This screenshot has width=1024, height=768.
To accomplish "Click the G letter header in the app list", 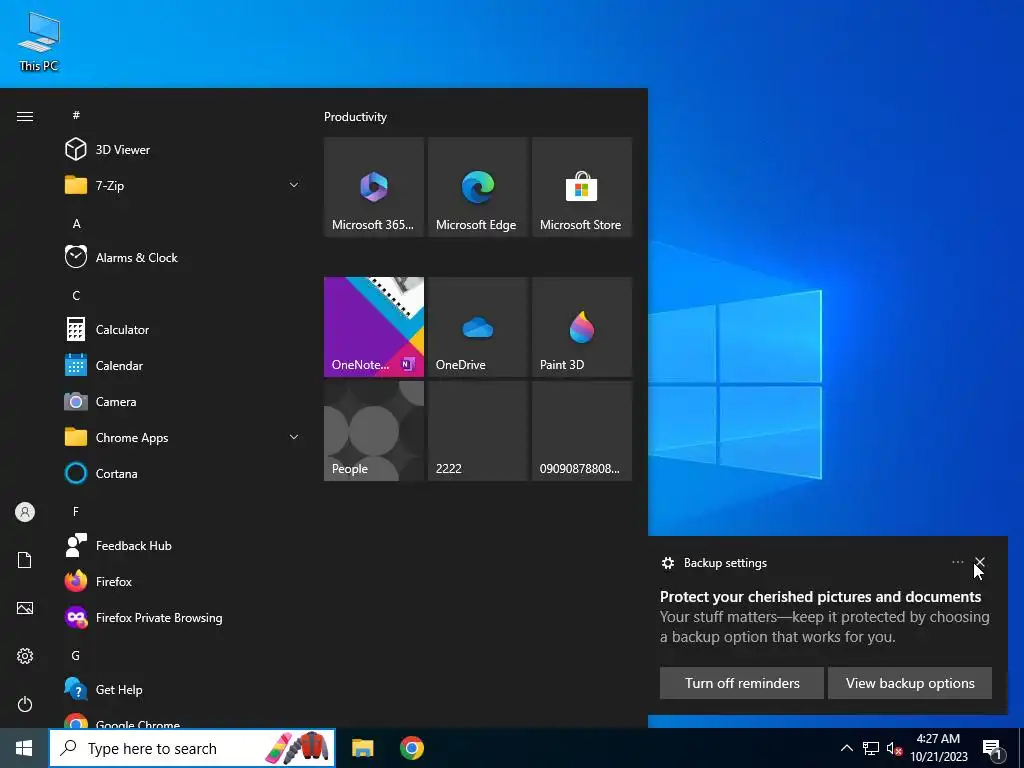I will (76, 655).
